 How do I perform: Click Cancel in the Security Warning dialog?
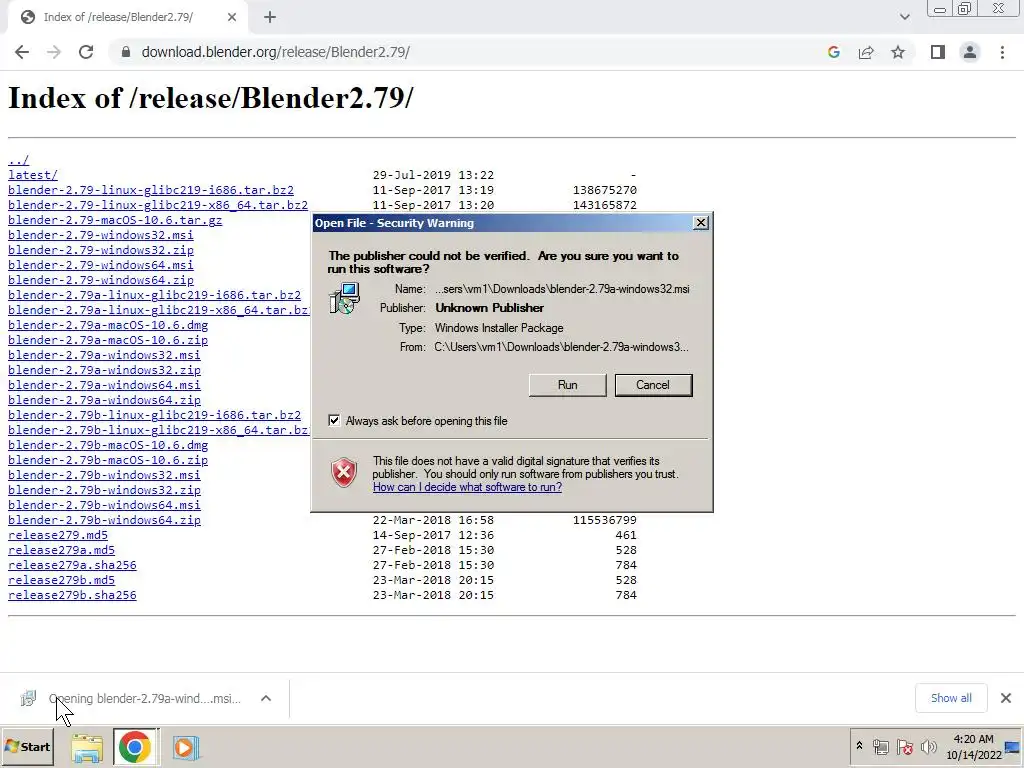(653, 385)
